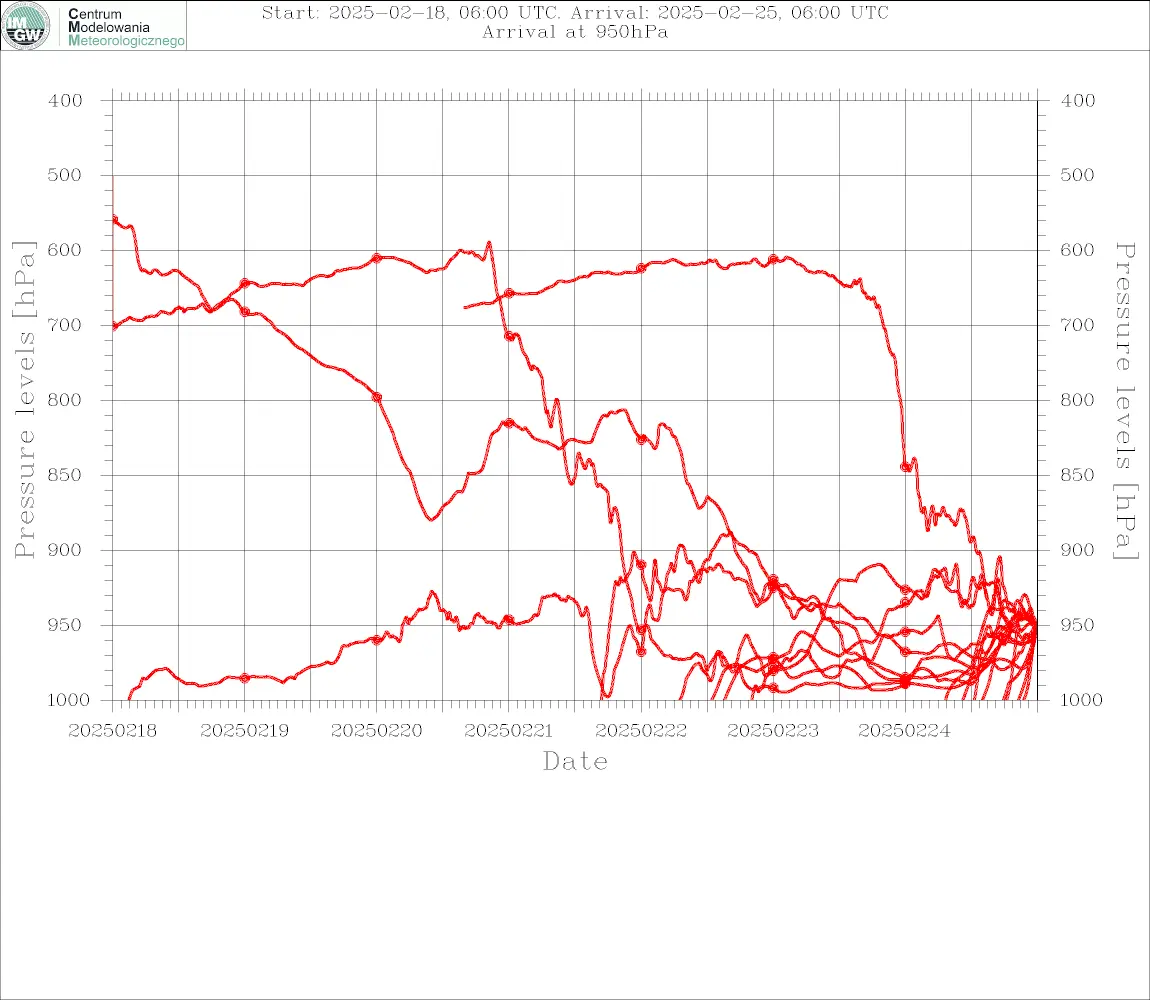Click the right 850 pressure label
Viewport: 1150px width, 1000px height.
pyautogui.click(x=1077, y=475)
